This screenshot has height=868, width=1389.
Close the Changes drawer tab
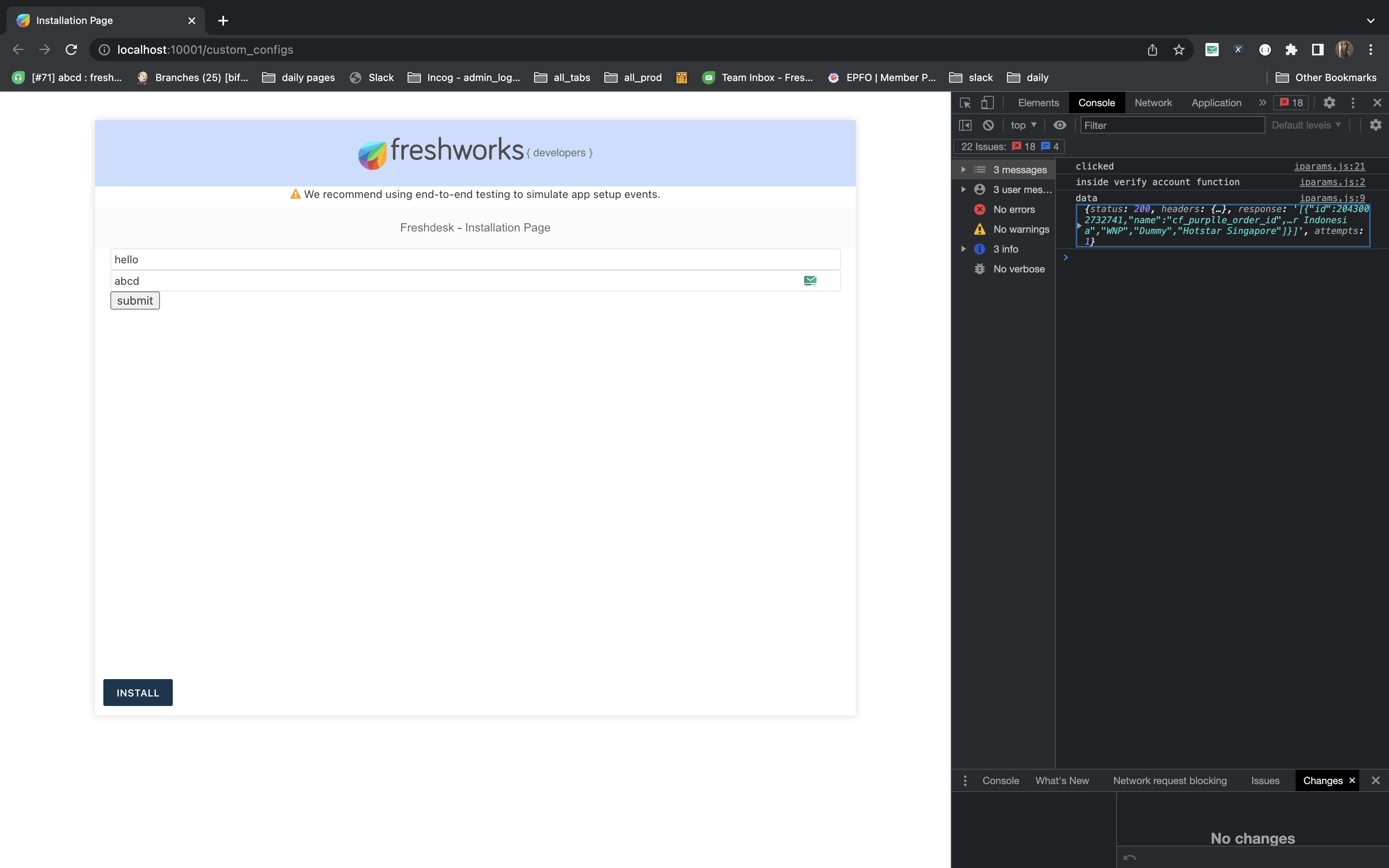click(1352, 781)
